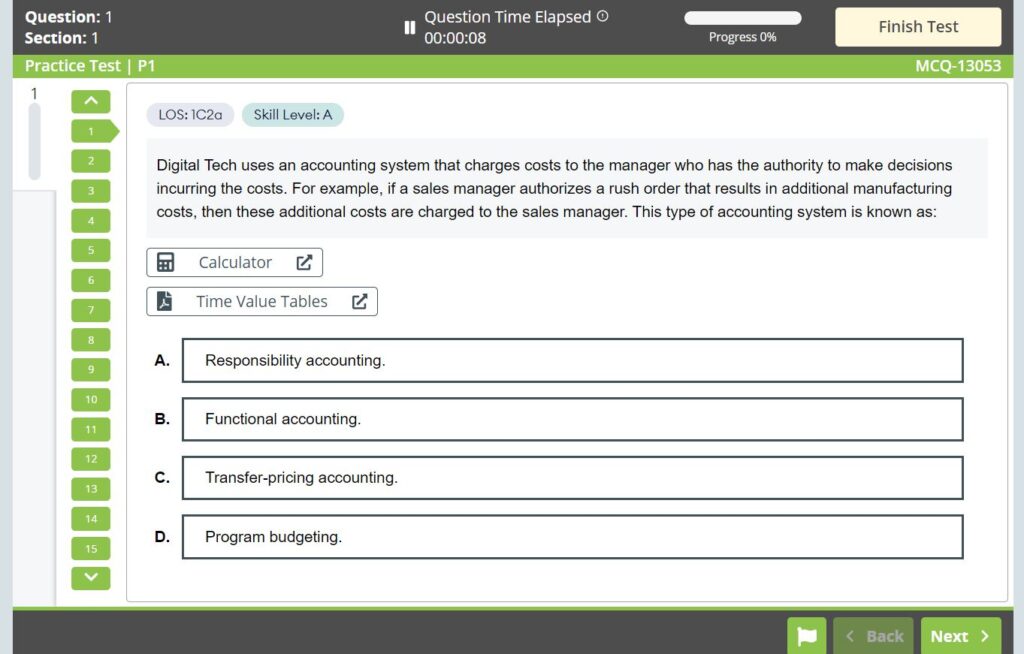Click the PDF icon on Time Value Tables
This screenshot has height=654, width=1024.
[x=166, y=301]
